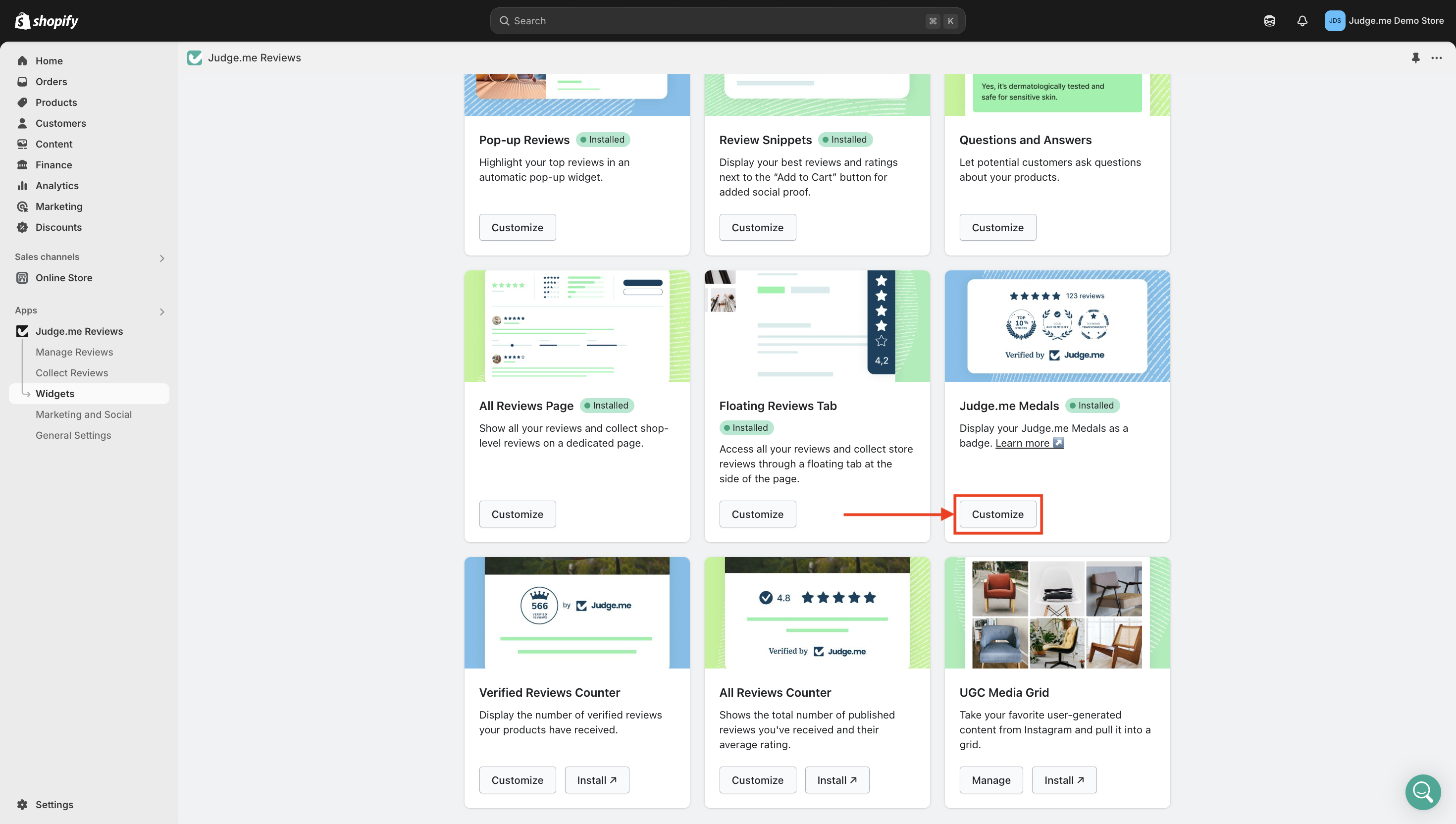1456x824 pixels.
Task: Click the Customers person icon
Action: [x=22, y=123]
